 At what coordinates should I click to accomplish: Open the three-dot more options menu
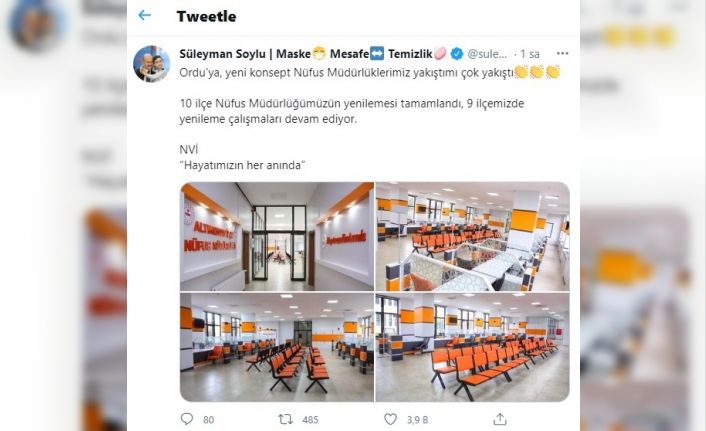tap(562, 53)
